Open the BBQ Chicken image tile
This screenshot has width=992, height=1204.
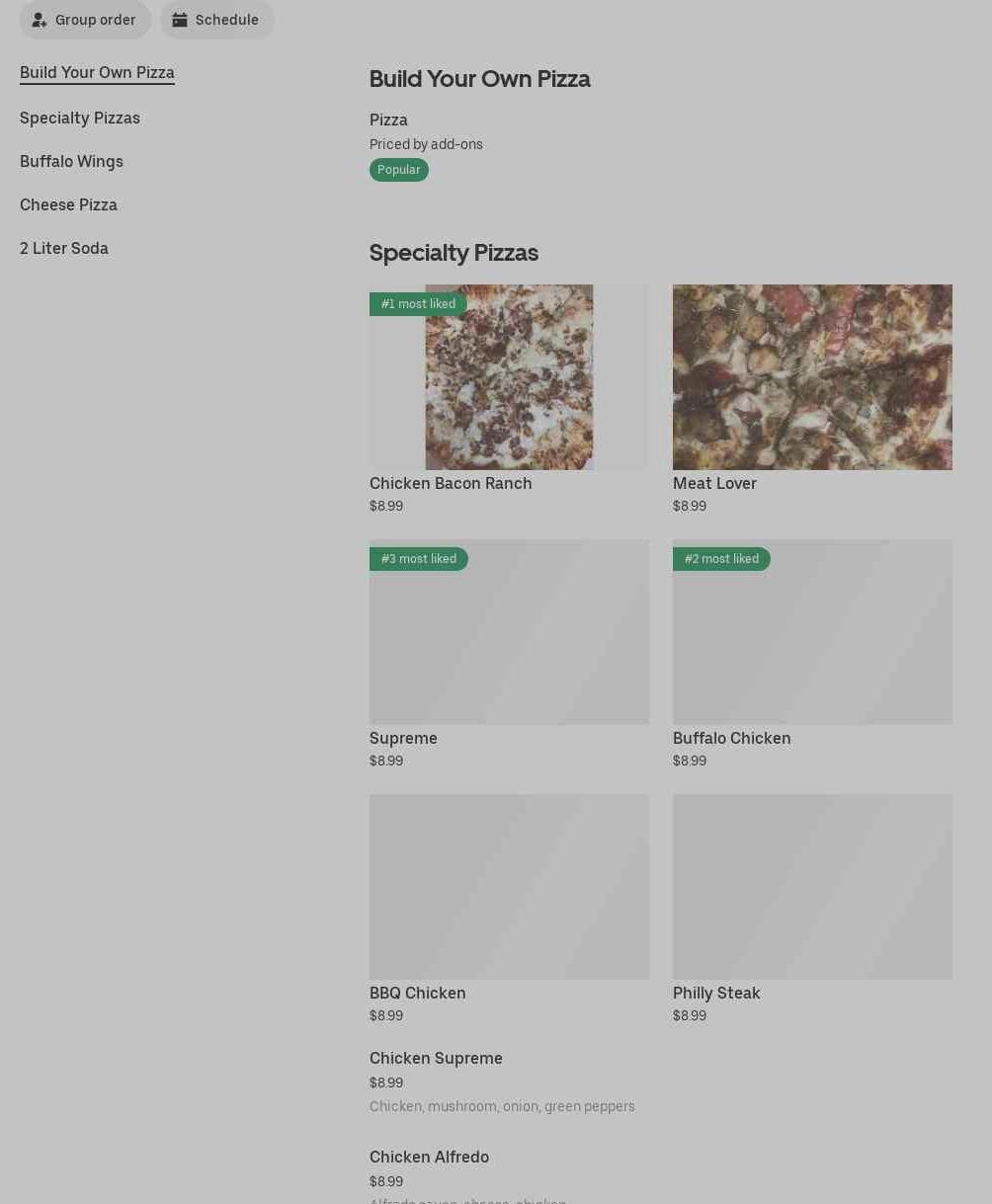(x=509, y=886)
